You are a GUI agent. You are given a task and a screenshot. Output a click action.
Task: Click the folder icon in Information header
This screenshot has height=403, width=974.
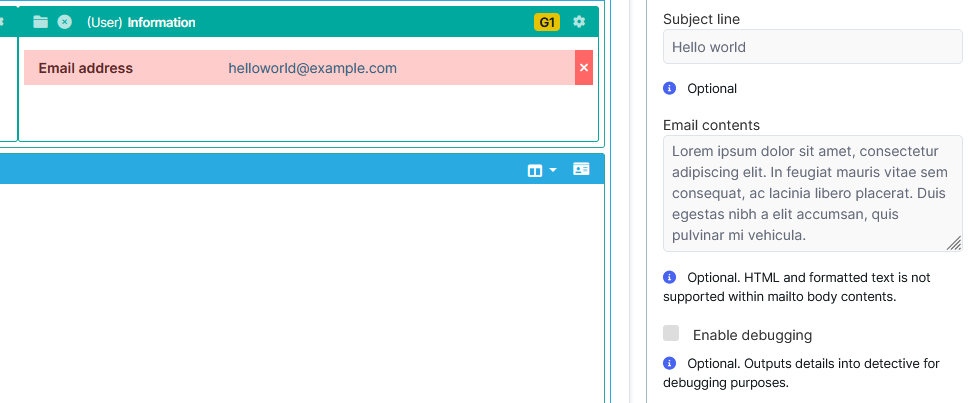40,22
